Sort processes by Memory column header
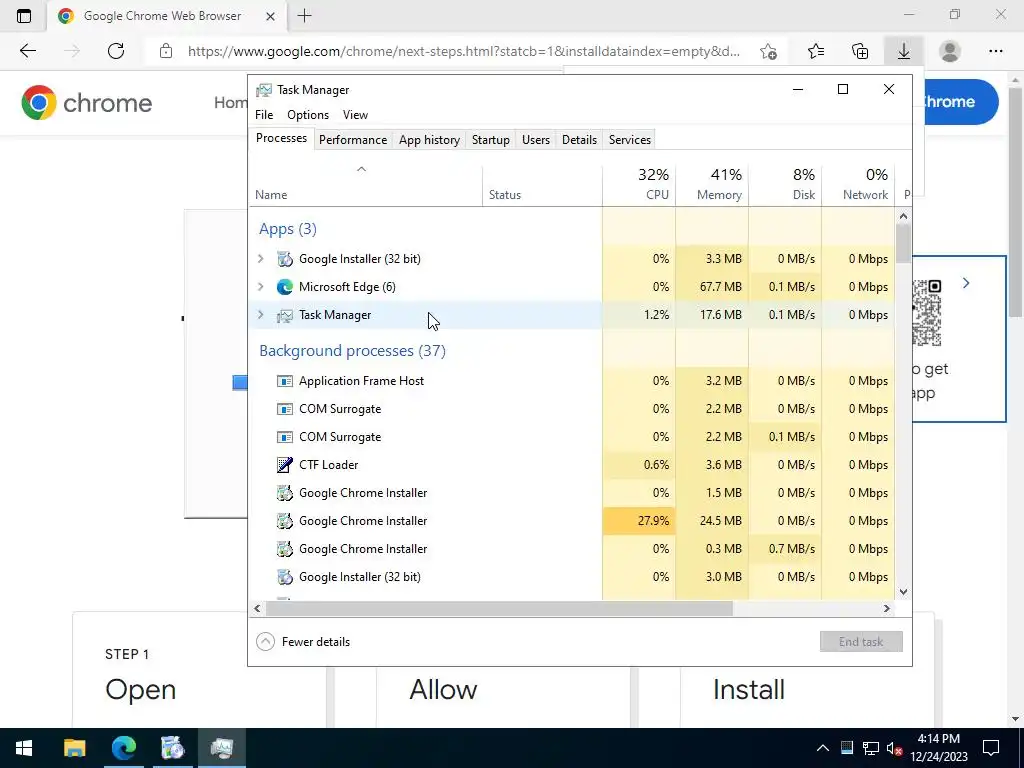The image size is (1024, 768). click(x=712, y=185)
